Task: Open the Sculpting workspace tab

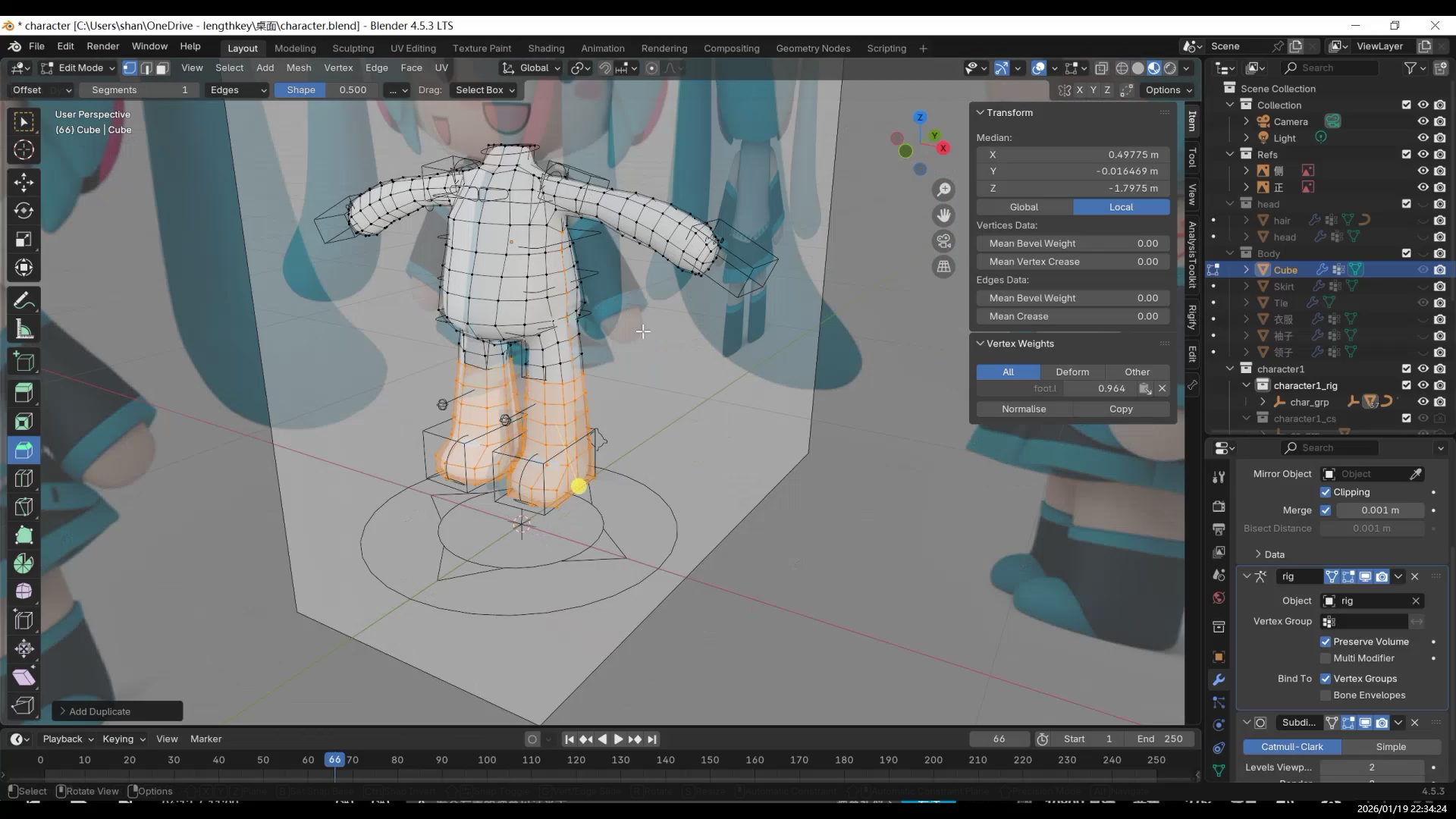Action: [x=353, y=48]
